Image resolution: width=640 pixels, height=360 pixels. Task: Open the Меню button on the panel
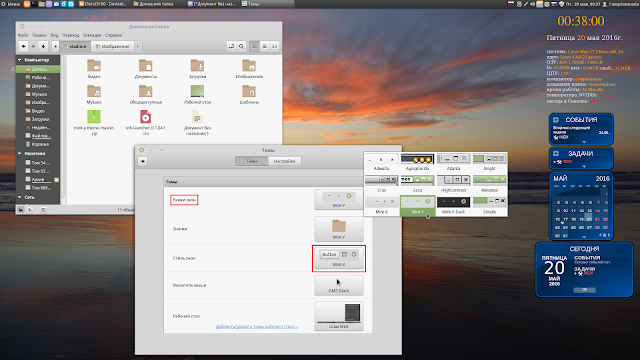tap(11, 4)
